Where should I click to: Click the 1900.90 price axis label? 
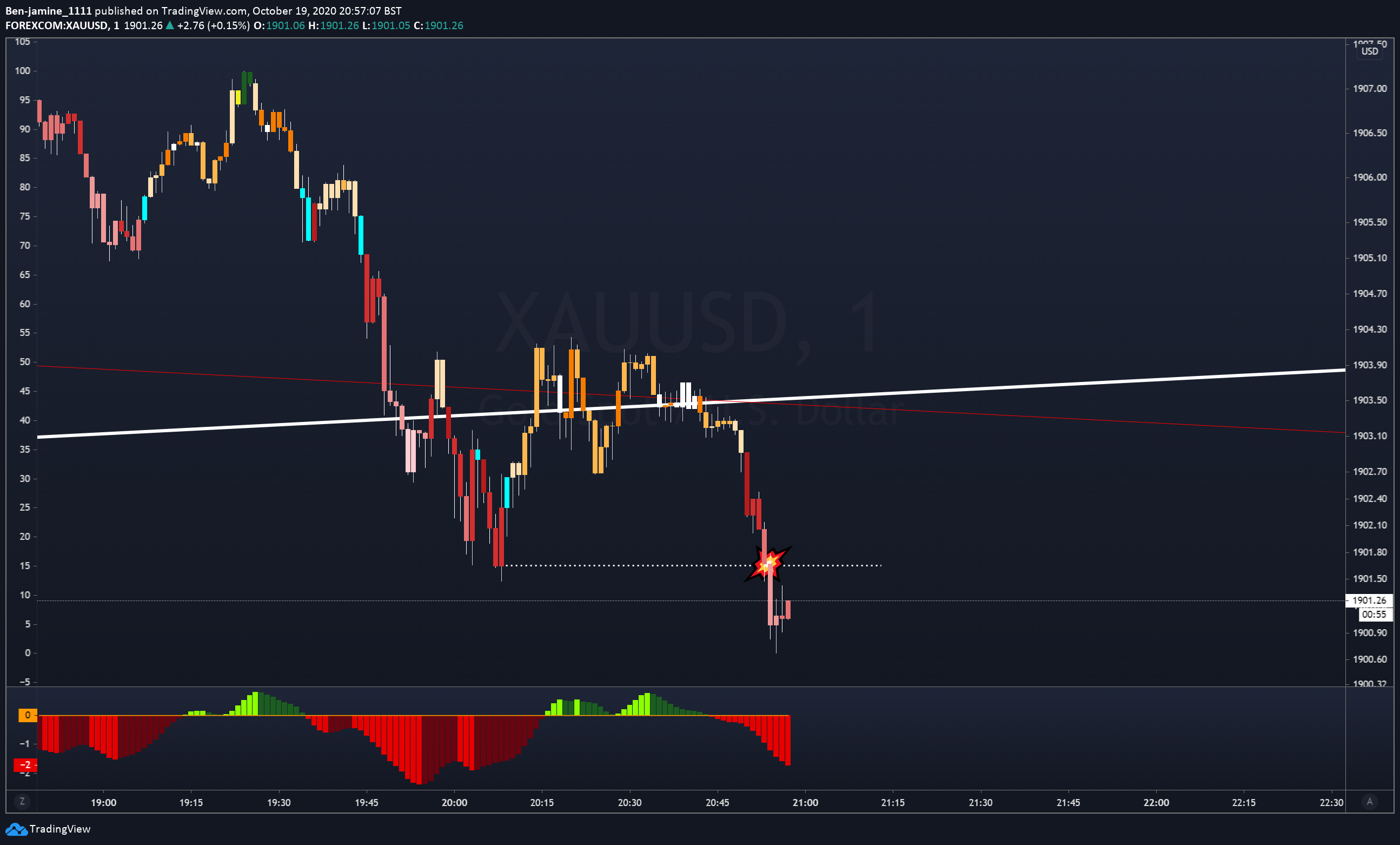1370,632
